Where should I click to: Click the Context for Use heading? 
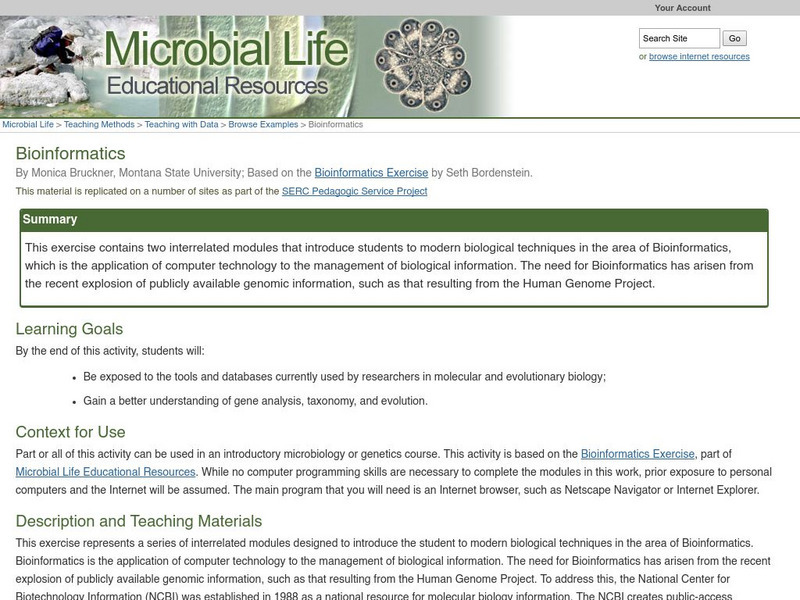pos(70,432)
